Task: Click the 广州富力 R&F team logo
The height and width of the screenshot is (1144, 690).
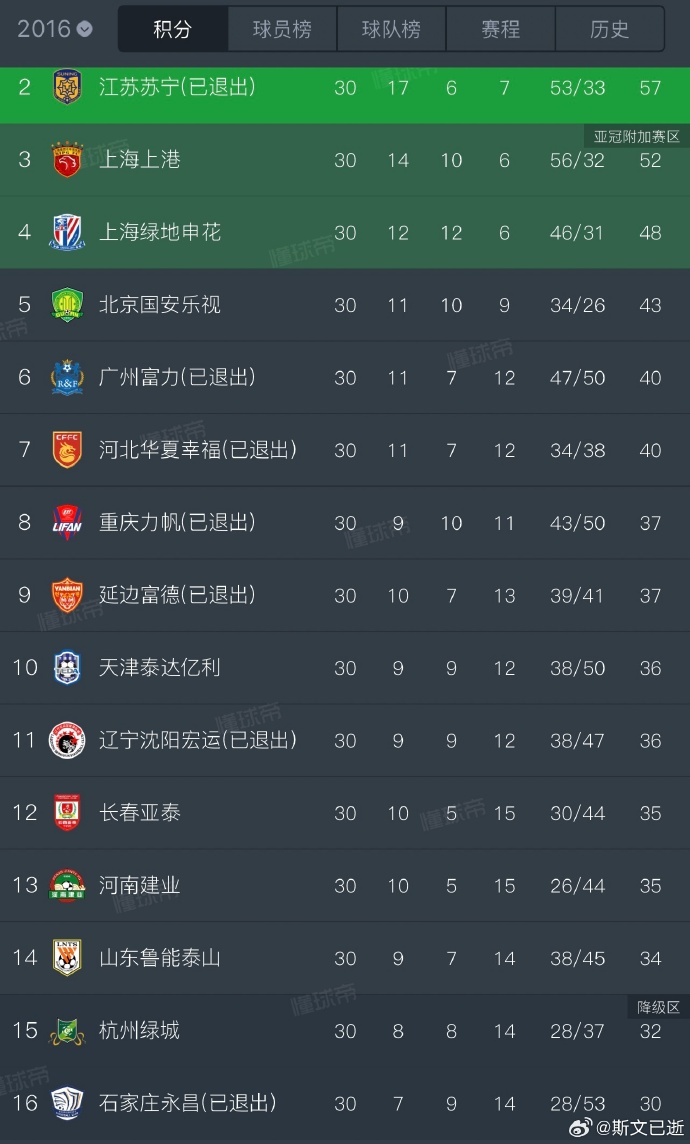Action: pos(67,377)
